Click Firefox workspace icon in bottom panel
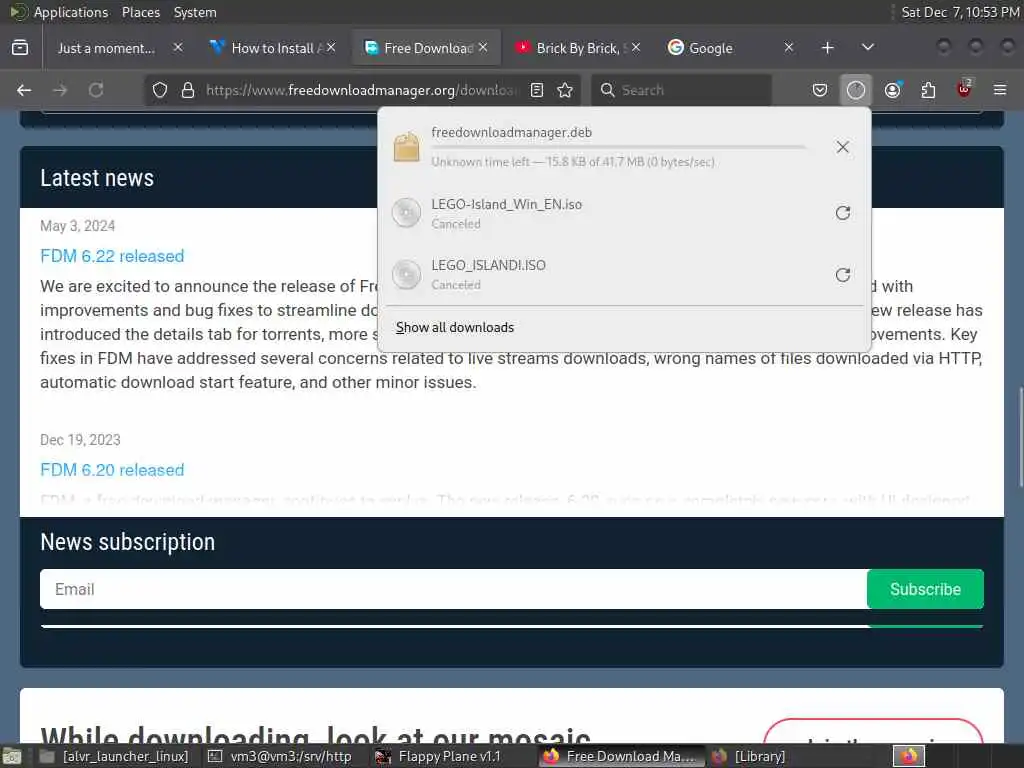The height and width of the screenshot is (768, 1024). point(908,756)
